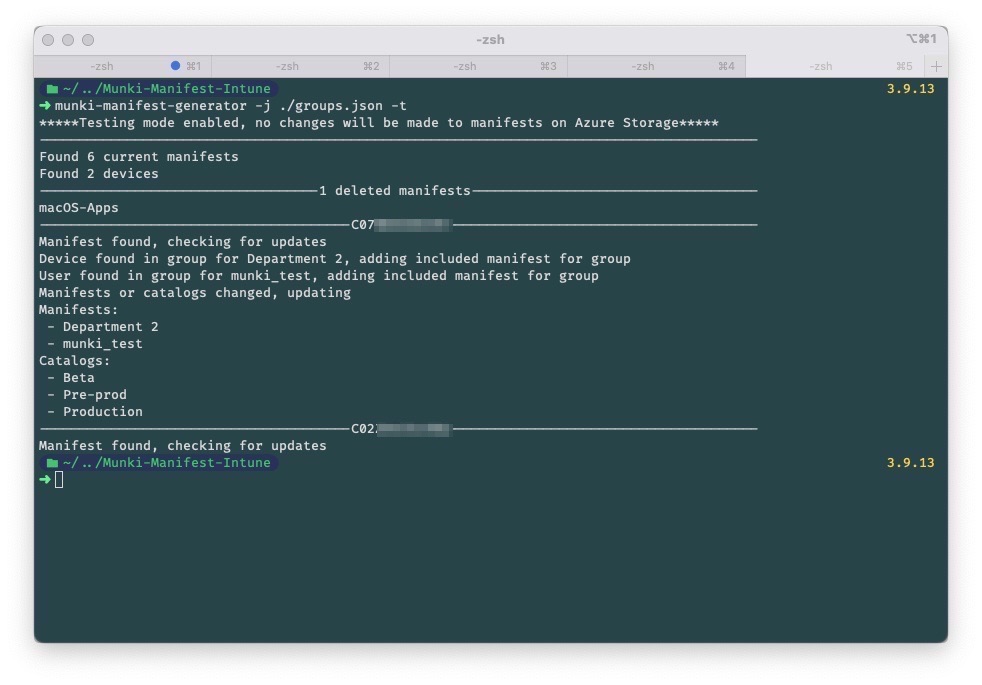Click 'User found in group for munki_test' line
The width and height of the screenshot is (982, 685).
(x=319, y=276)
